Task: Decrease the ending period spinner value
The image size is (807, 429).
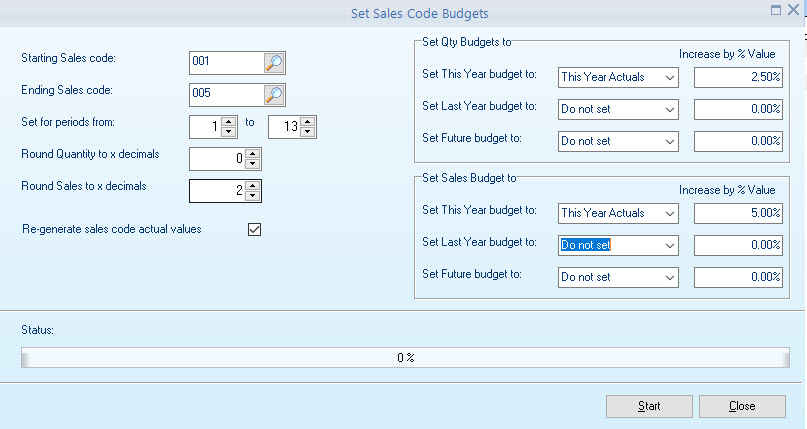Action: [307, 132]
